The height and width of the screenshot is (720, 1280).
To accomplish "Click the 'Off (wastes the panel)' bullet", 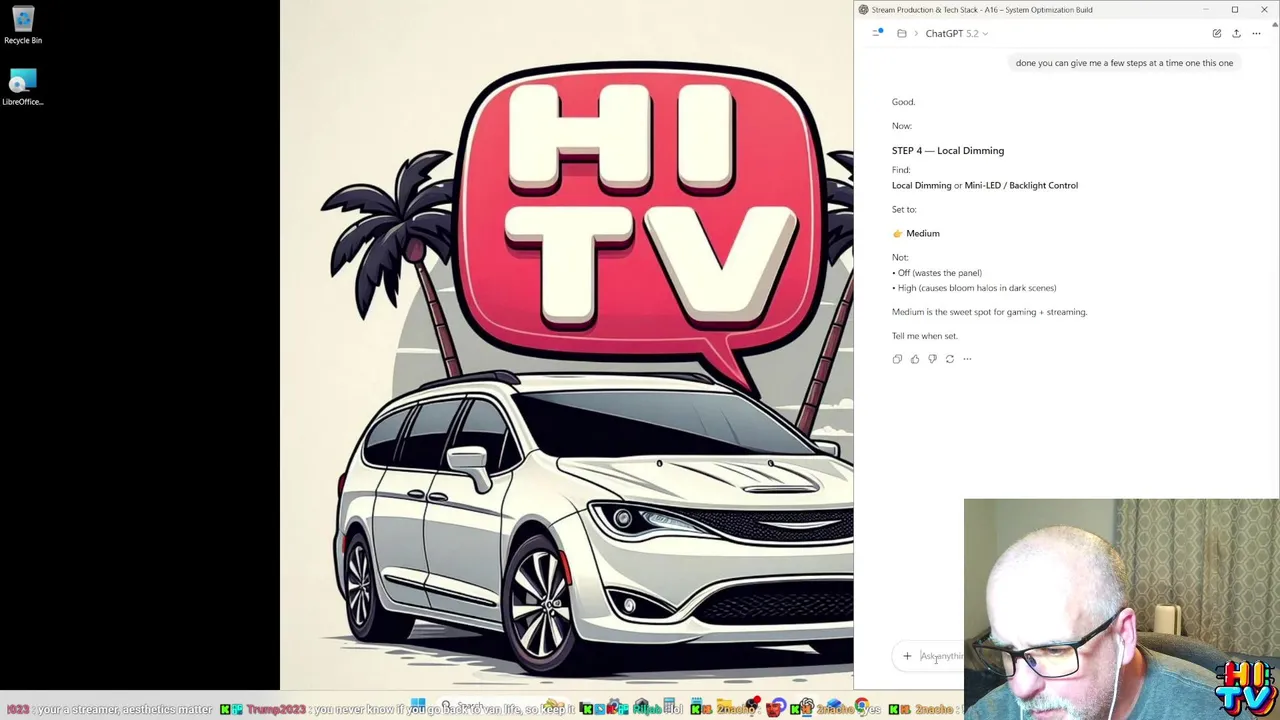I will tap(937, 273).
